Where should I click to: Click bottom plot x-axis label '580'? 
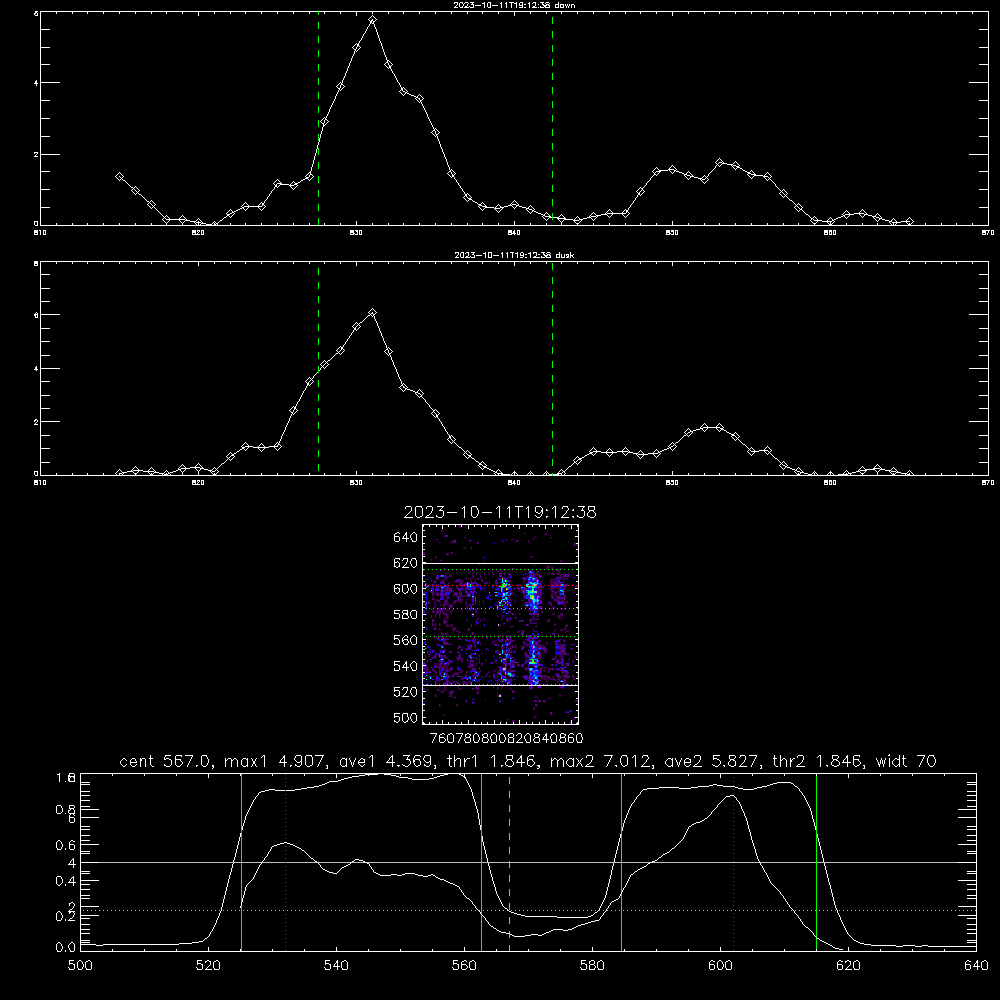click(x=592, y=966)
